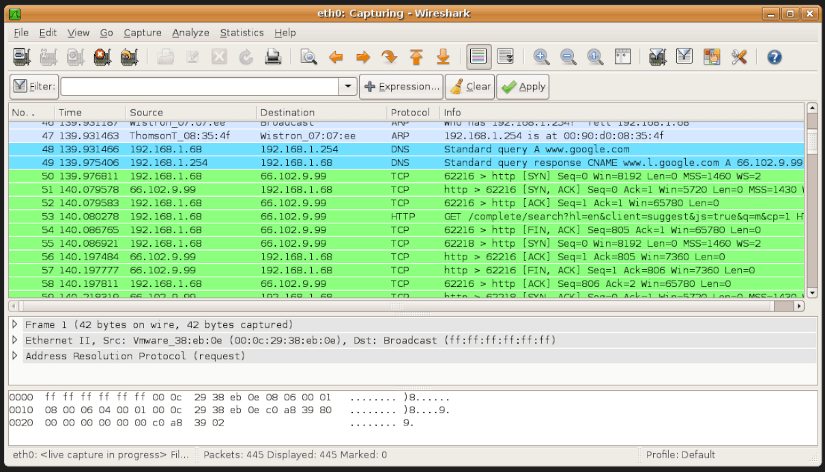
Task: Toggle auto scroll during live capture
Action: click(x=506, y=57)
